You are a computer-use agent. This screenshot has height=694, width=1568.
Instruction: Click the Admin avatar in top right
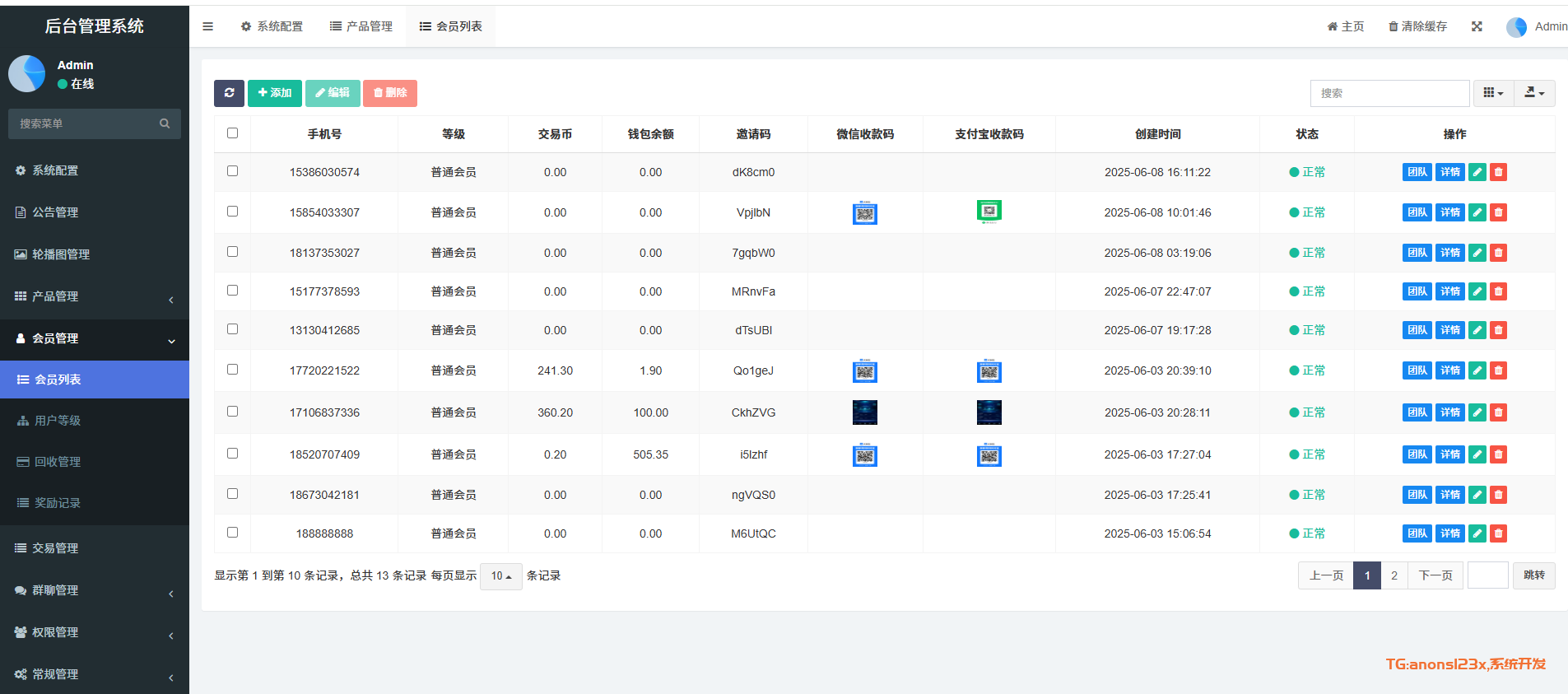(x=1516, y=27)
